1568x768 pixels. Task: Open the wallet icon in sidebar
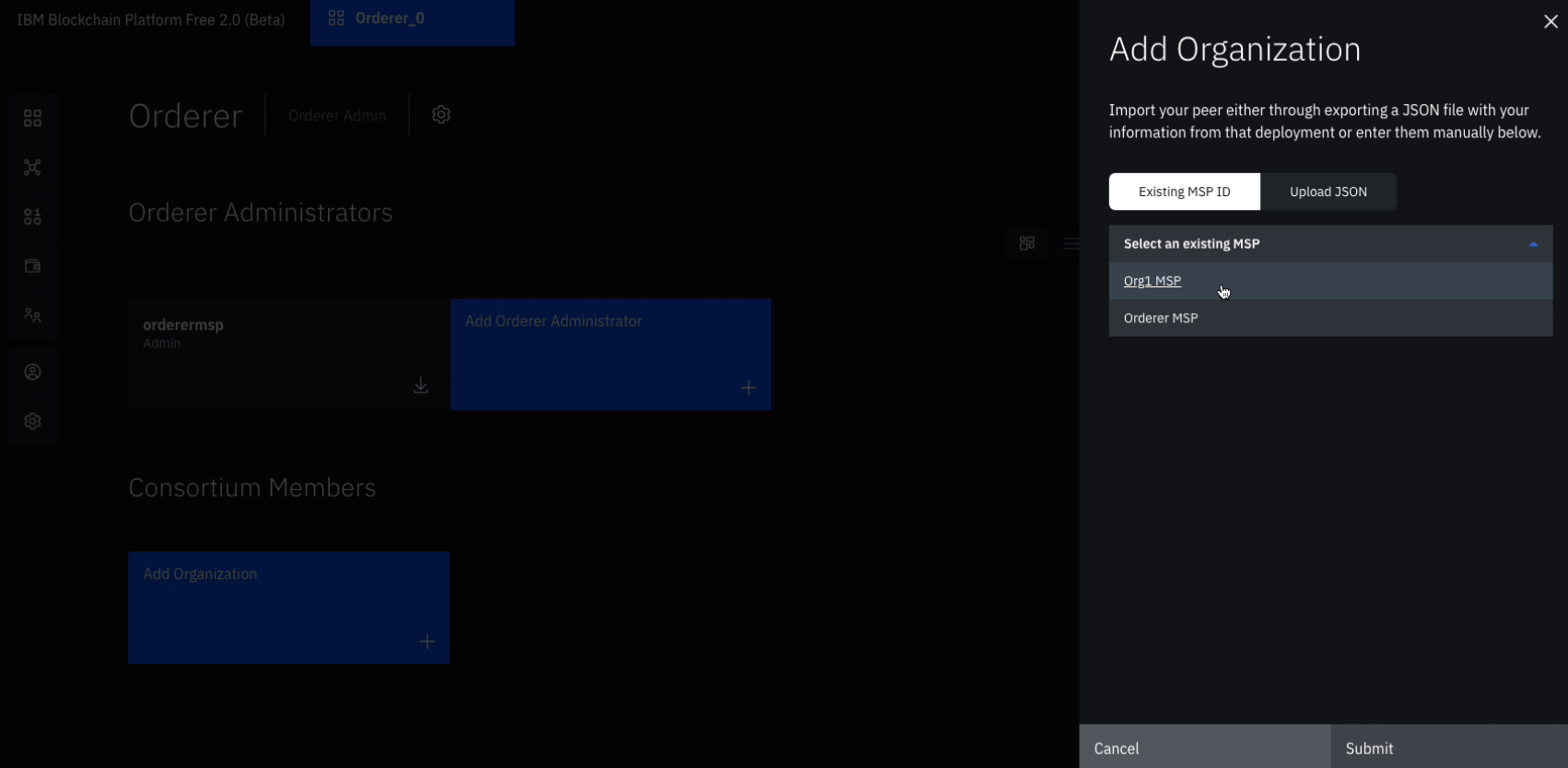coord(32,266)
